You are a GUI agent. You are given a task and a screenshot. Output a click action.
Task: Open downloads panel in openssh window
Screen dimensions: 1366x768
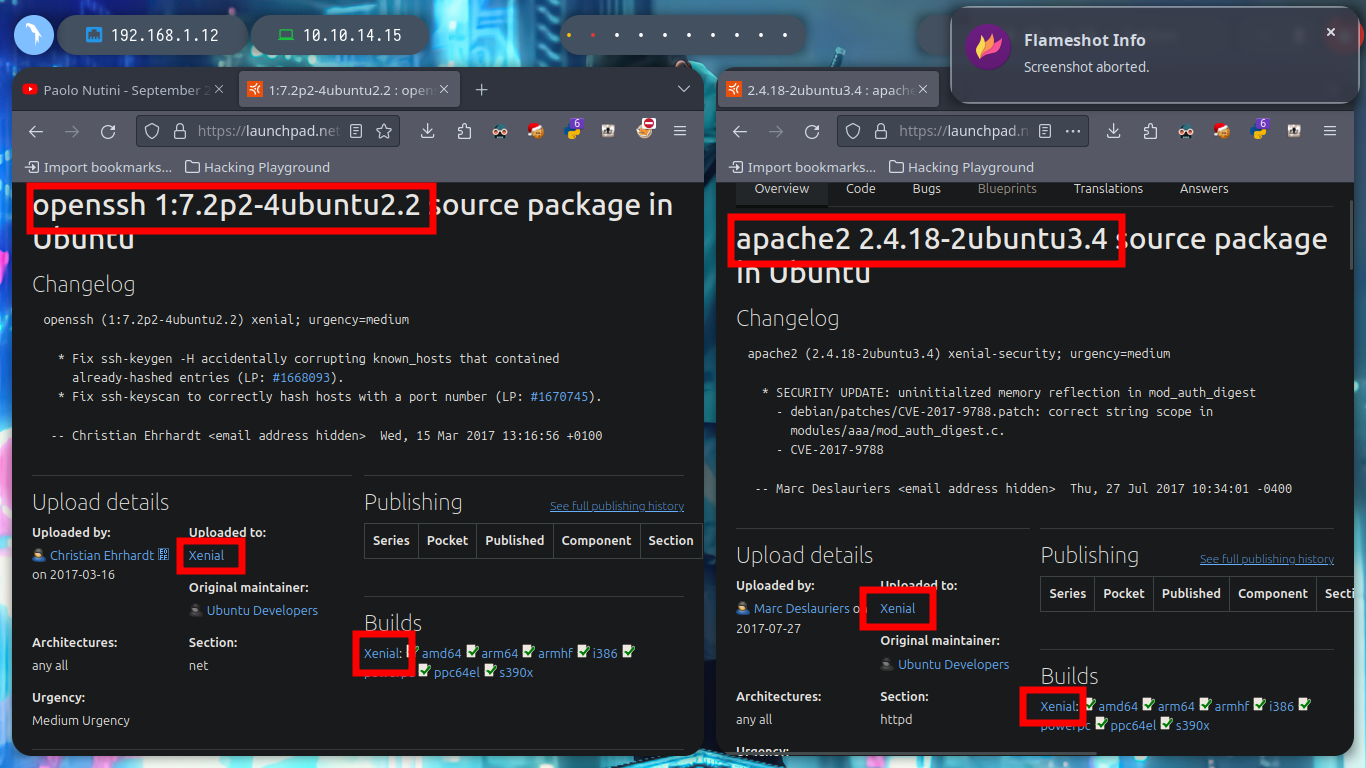(x=427, y=131)
